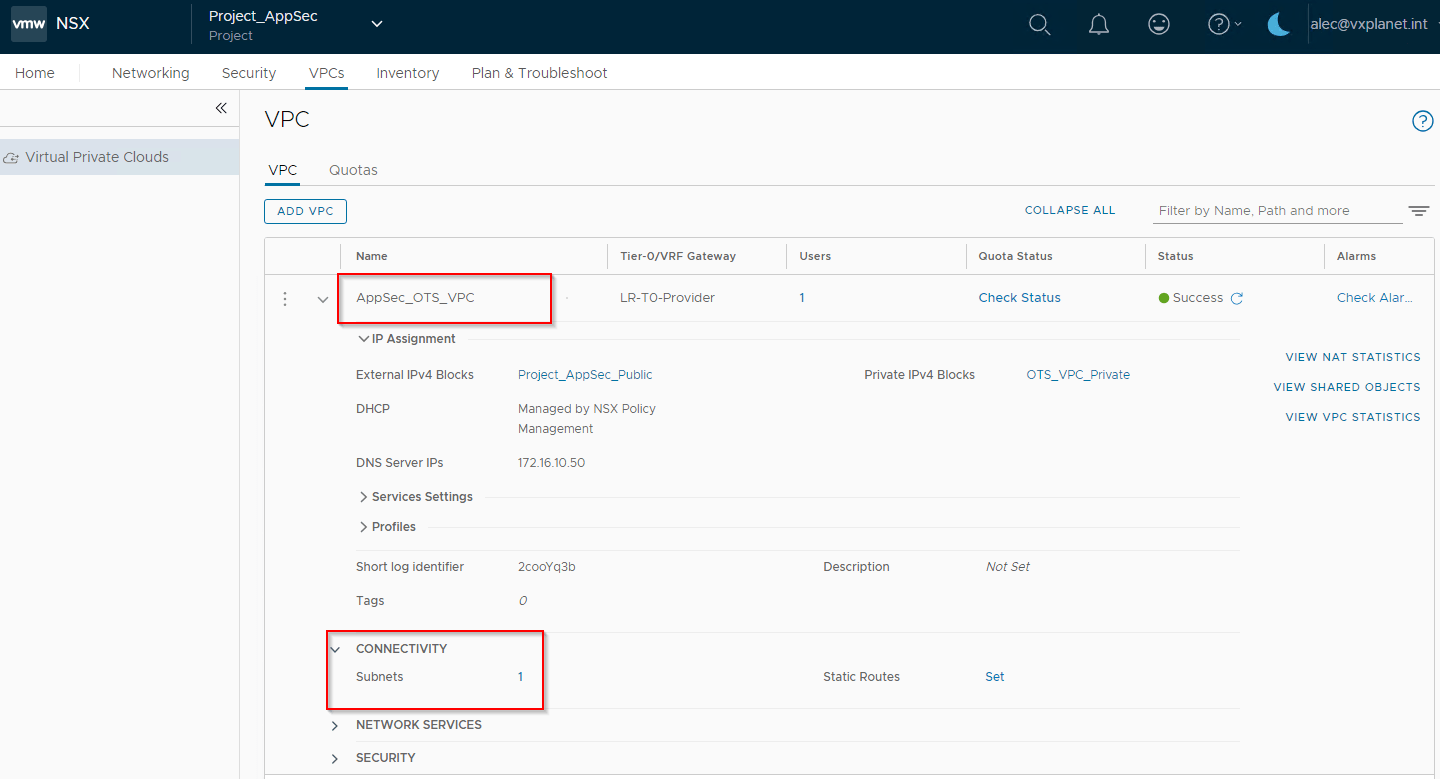Screen dimensions: 1440x779
Task: Click the Alarms column header
Action: tap(1357, 256)
